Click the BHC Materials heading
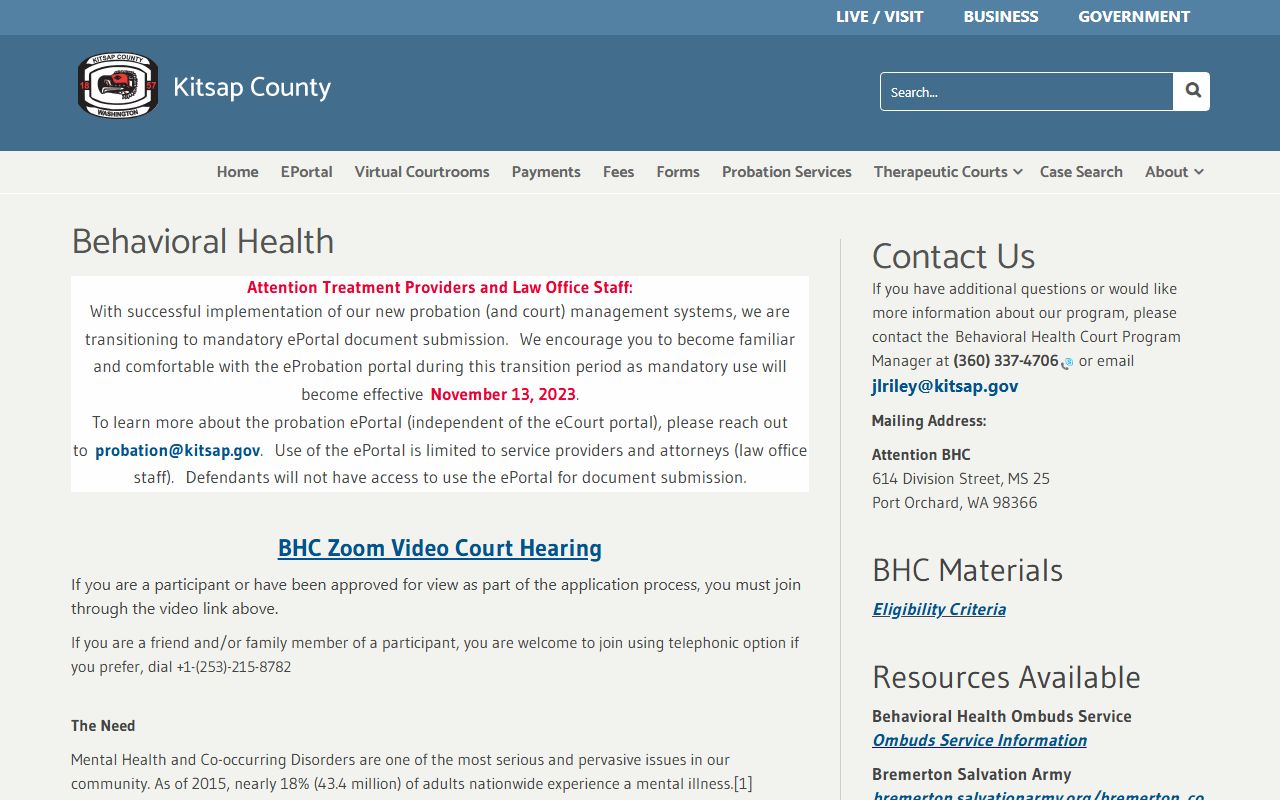 967,570
